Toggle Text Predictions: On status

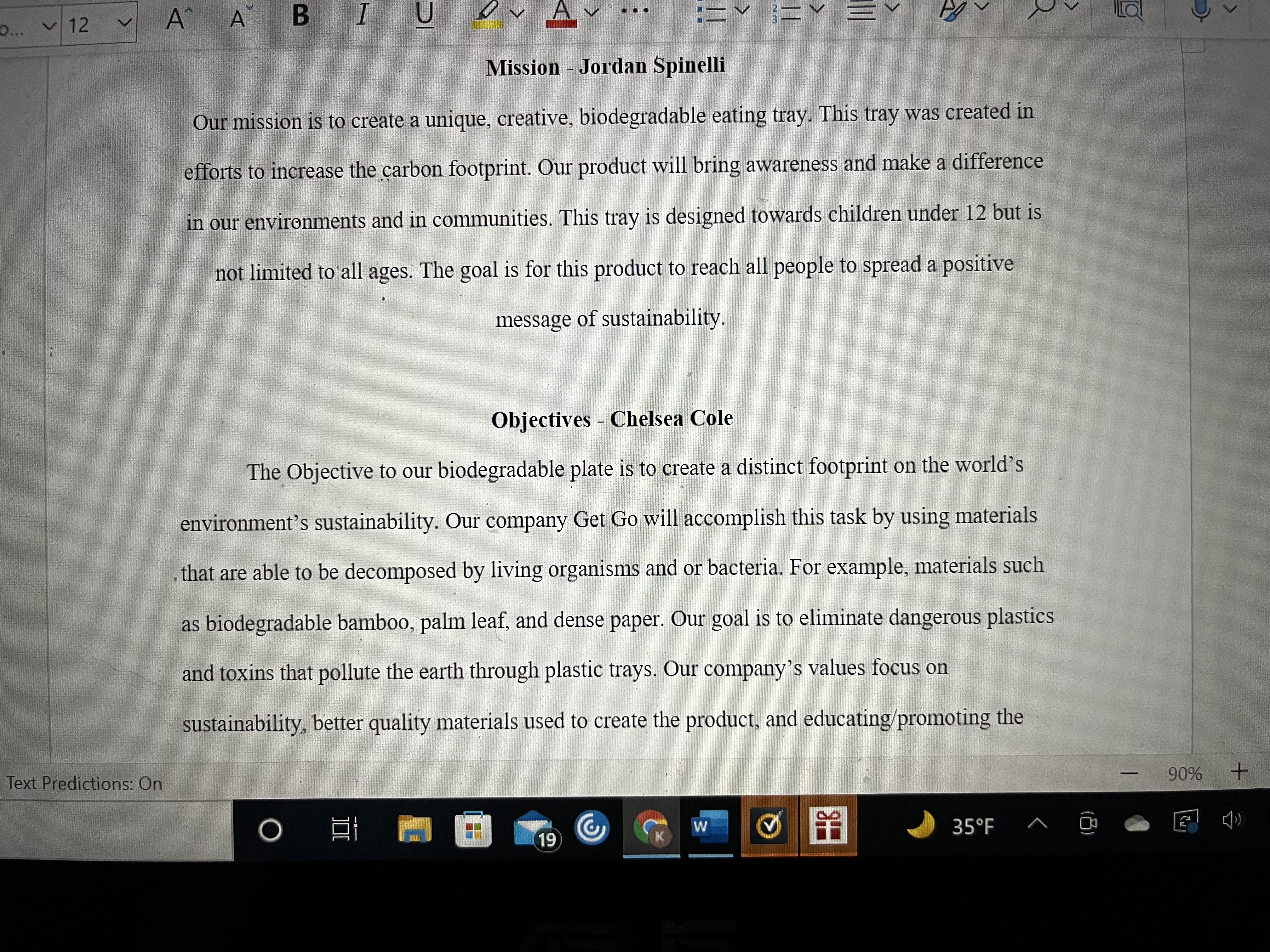[84, 783]
